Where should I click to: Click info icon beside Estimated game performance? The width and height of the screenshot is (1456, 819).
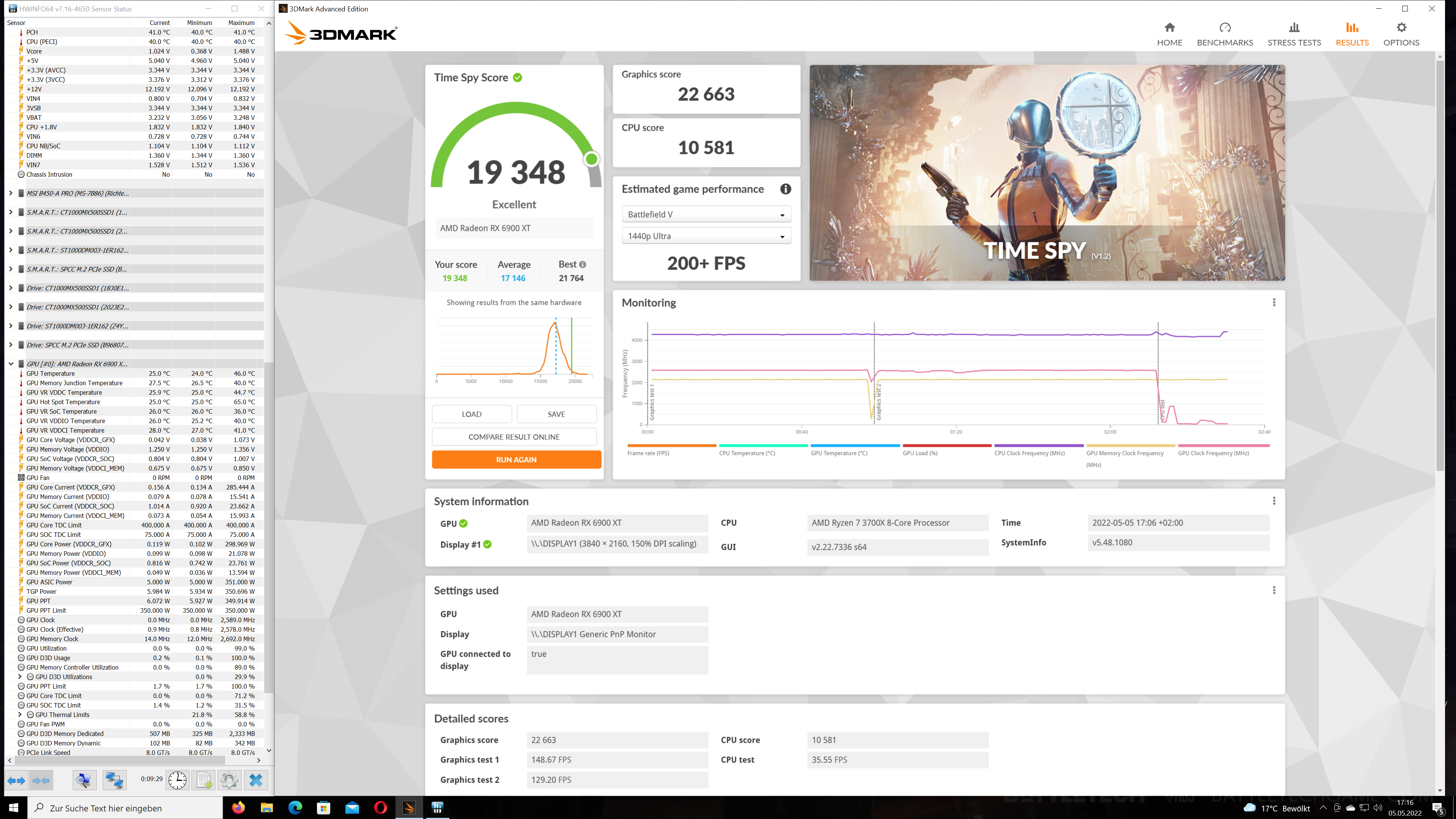click(x=785, y=189)
